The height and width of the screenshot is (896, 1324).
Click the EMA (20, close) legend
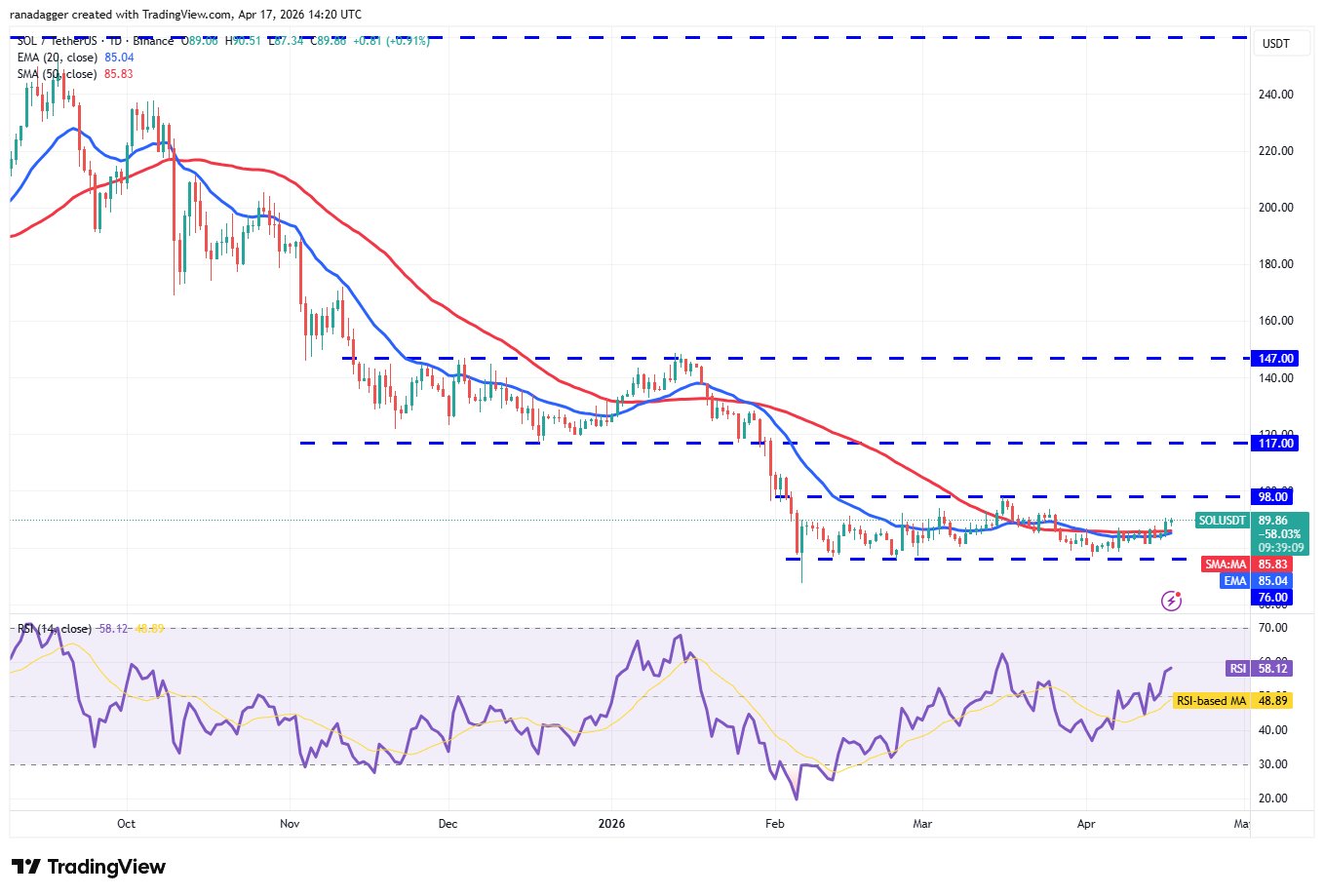coord(58,58)
